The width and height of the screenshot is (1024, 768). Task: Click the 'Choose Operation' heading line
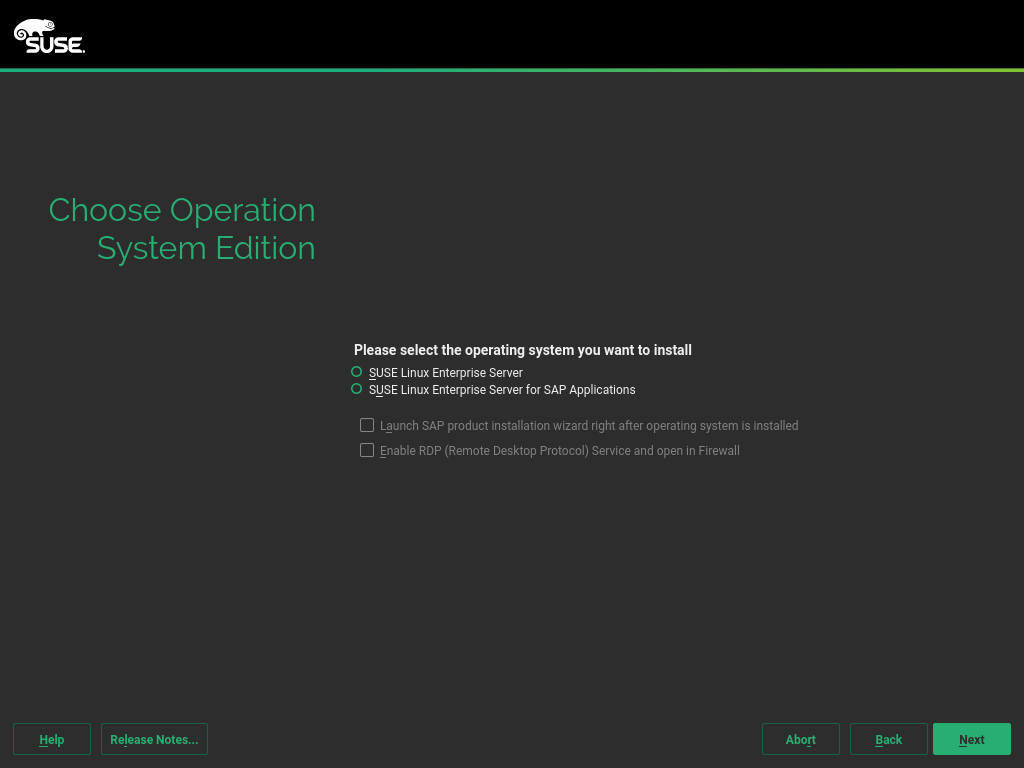(x=182, y=210)
